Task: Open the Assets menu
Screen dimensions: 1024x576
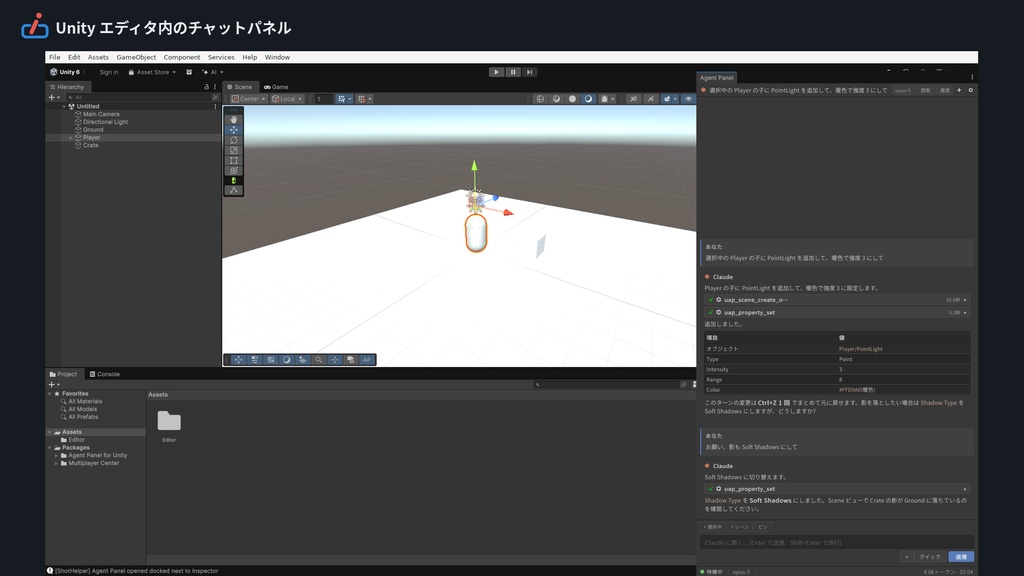Action: point(98,57)
